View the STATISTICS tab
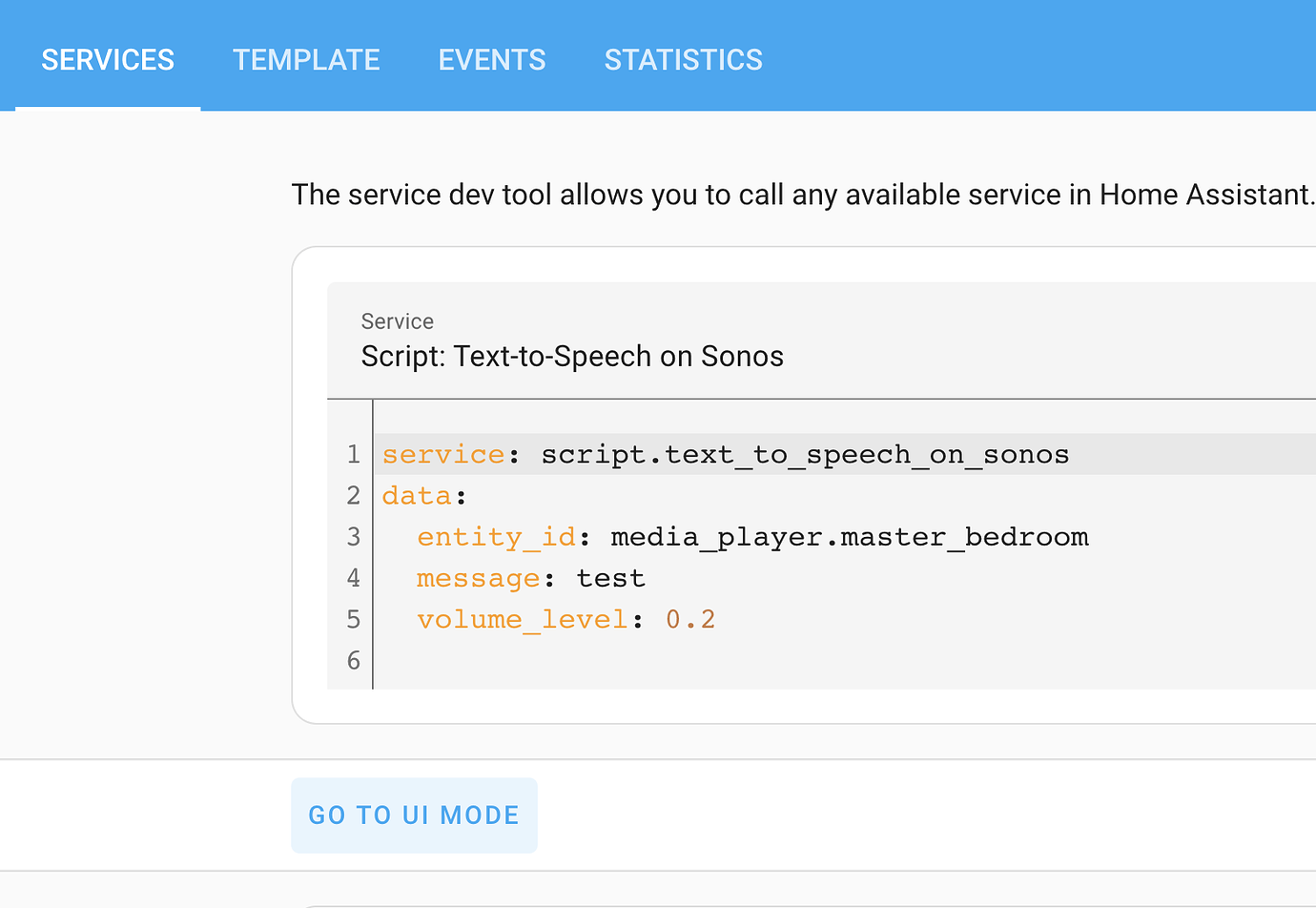This screenshot has height=908, width=1316. tap(683, 59)
